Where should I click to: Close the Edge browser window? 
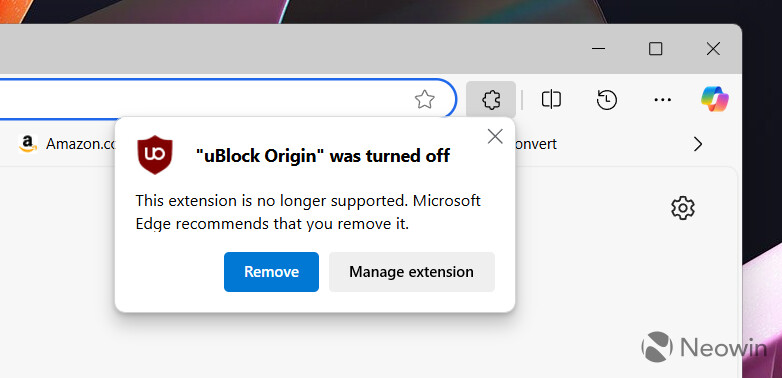pos(713,49)
